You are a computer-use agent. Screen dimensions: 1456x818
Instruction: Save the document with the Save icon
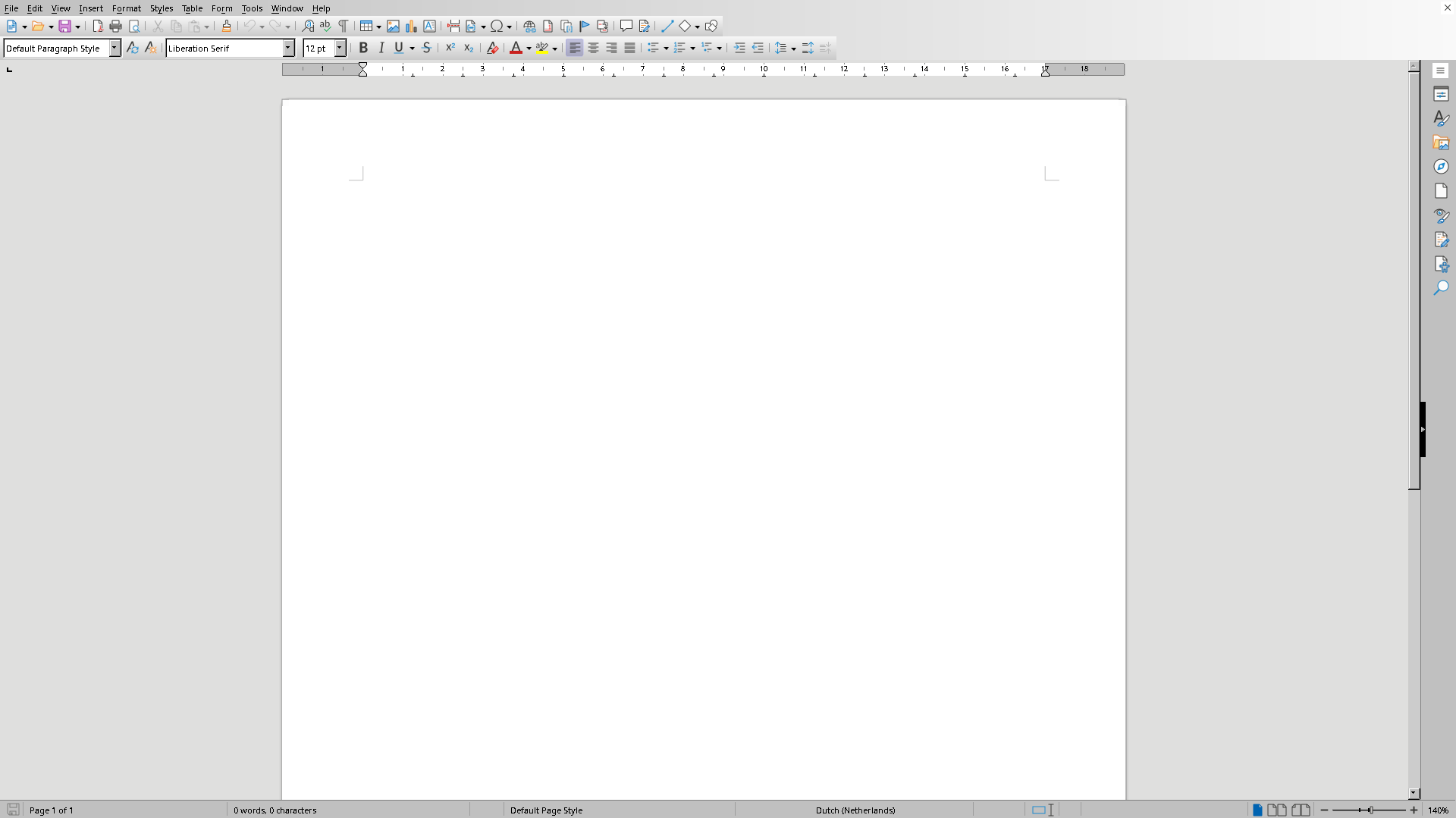(64, 27)
